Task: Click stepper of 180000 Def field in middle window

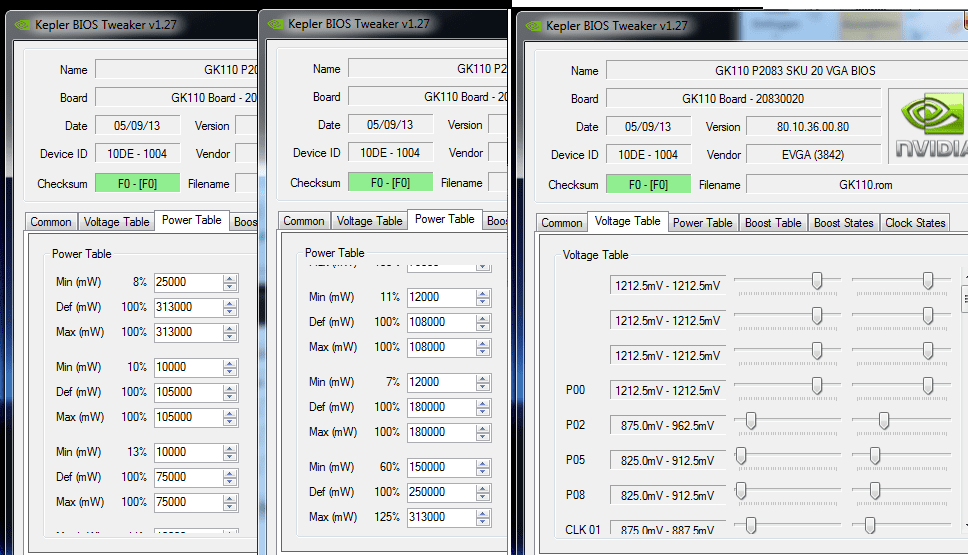Action: (483, 407)
